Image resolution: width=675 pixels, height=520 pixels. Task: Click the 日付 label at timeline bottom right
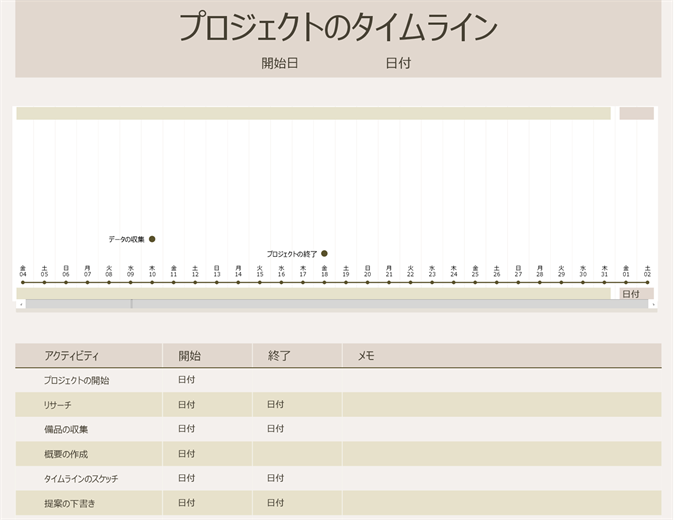[x=631, y=294]
